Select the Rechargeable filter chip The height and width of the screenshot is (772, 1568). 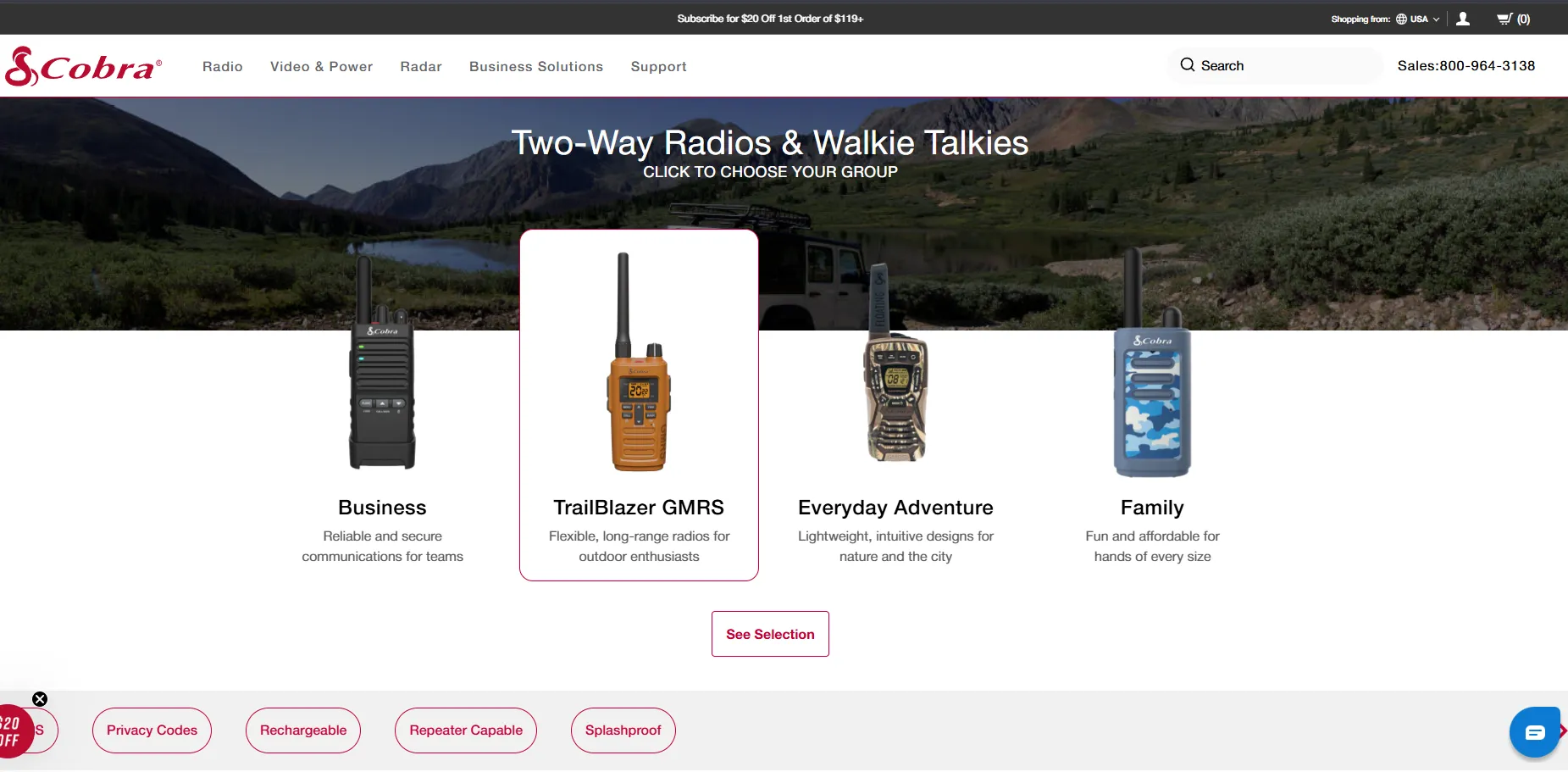(303, 730)
